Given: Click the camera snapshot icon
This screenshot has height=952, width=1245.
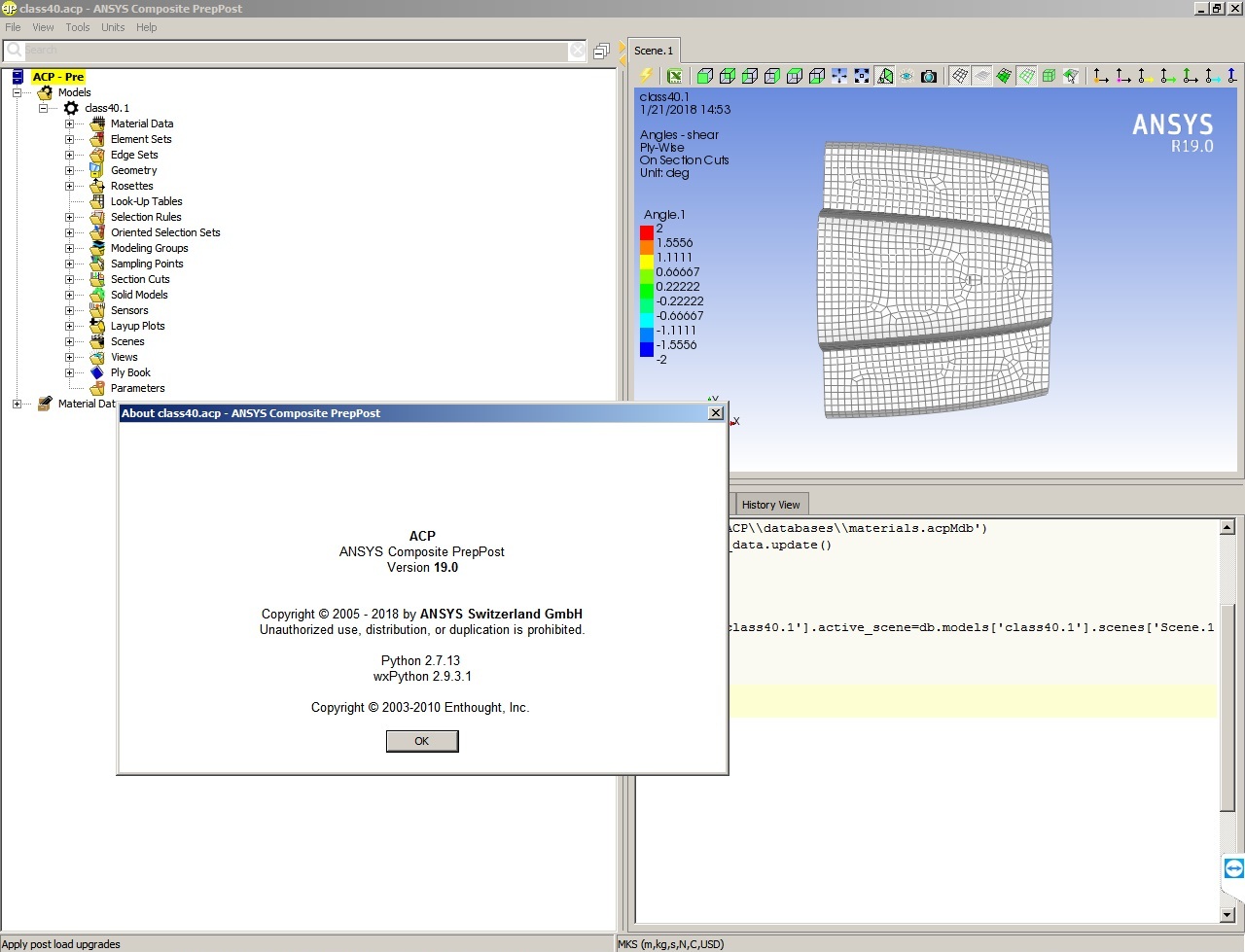Looking at the screenshot, I should coord(929,76).
